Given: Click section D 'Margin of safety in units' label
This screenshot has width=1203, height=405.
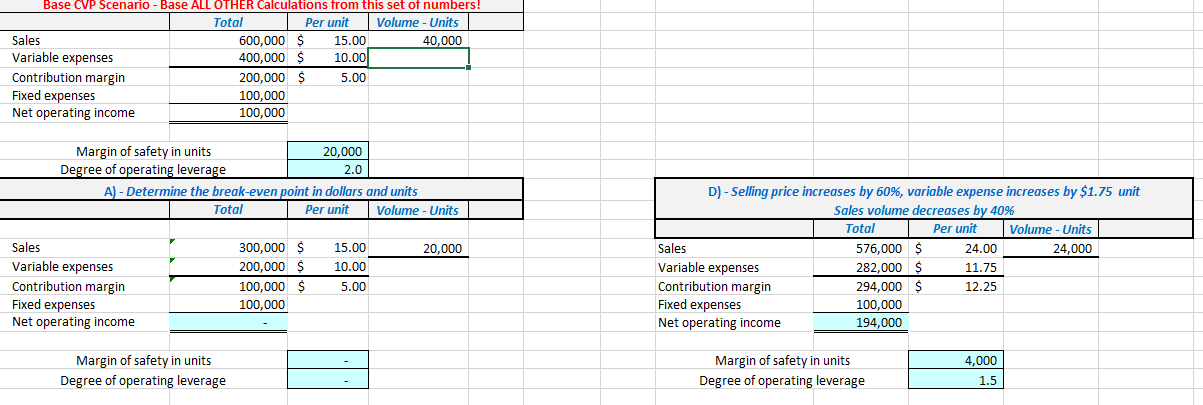Looking at the screenshot, I should tap(783, 360).
